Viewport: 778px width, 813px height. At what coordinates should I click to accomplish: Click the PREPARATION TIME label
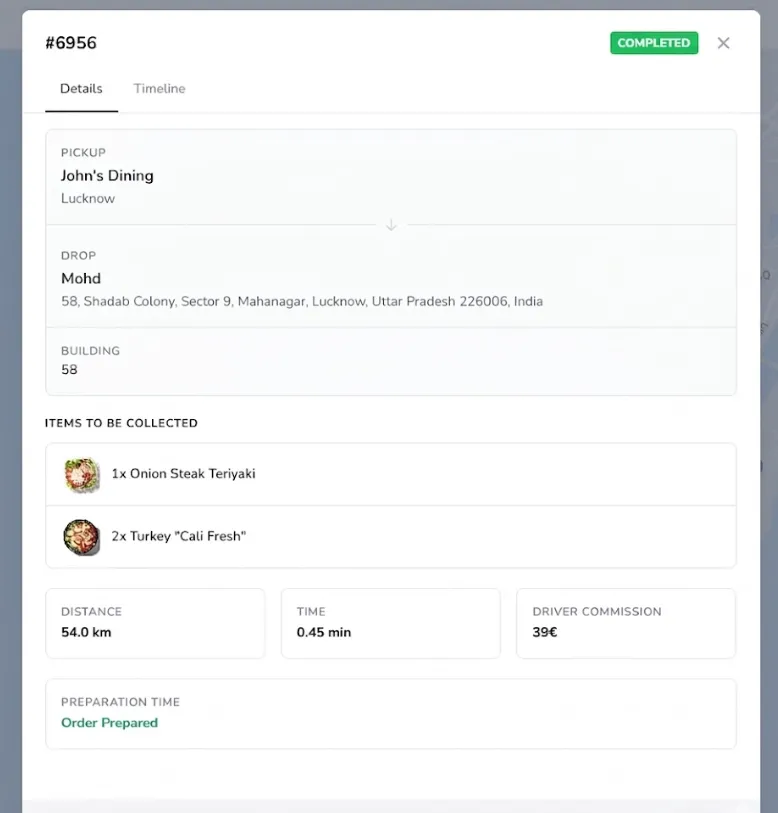click(120, 702)
